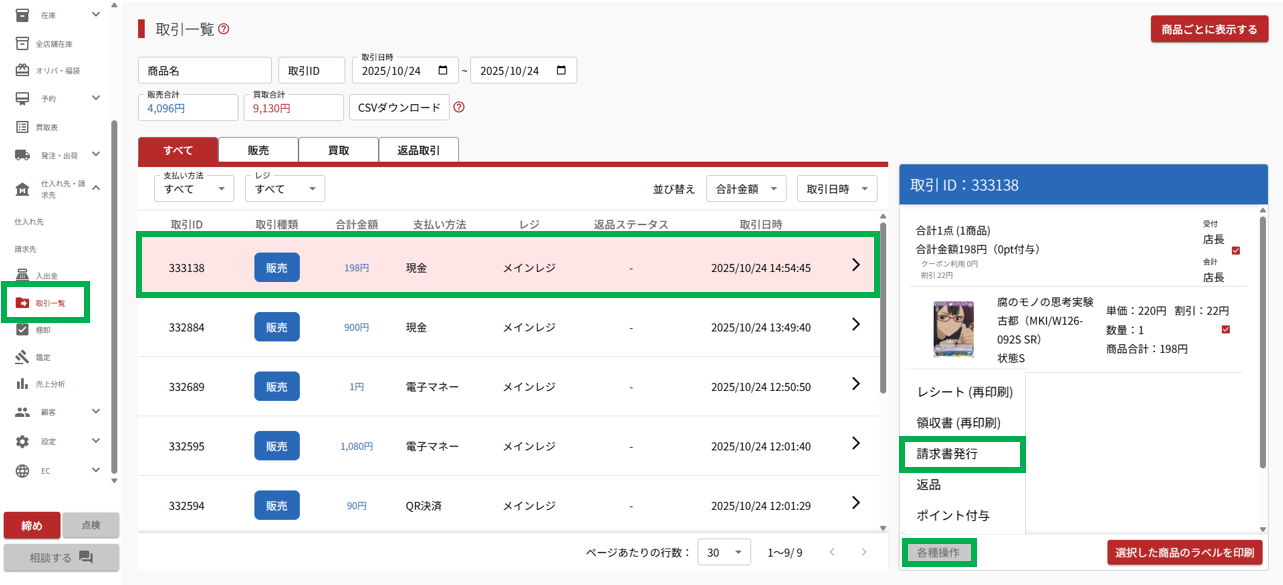Open 売上分析 chart icon
This screenshot has height=585, width=1283.
[22, 384]
